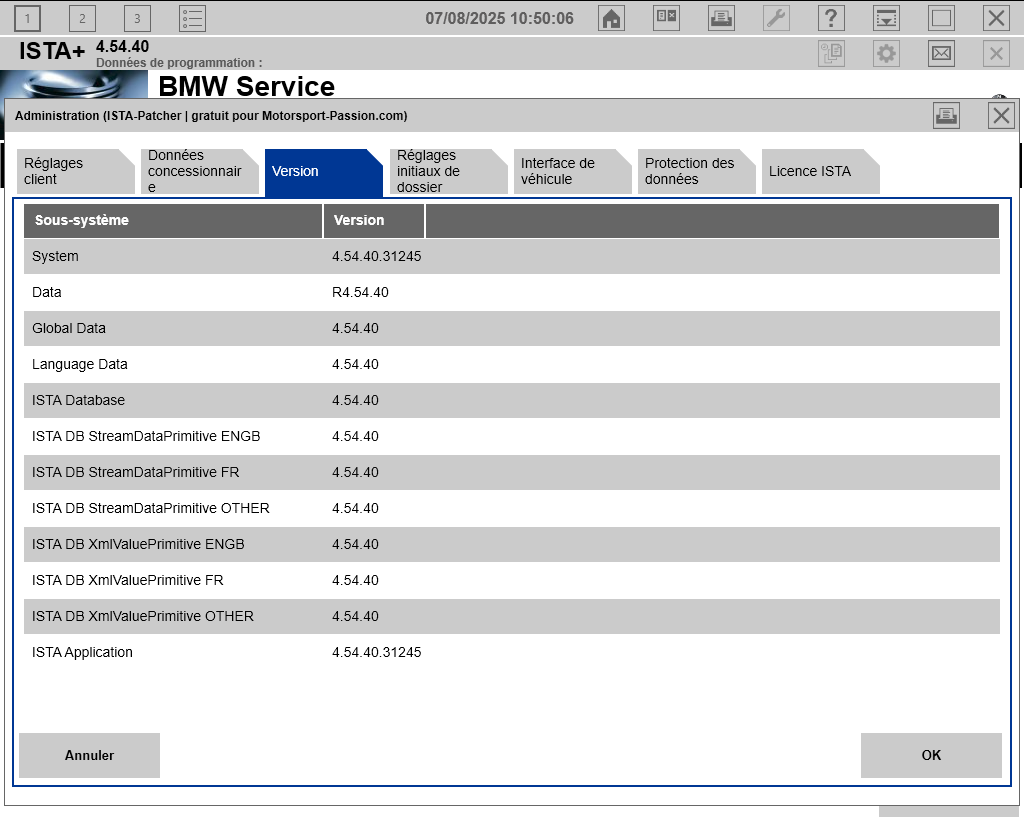1024x824 pixels.
Task: Go to the home screen icon
Action: (611, 18)
